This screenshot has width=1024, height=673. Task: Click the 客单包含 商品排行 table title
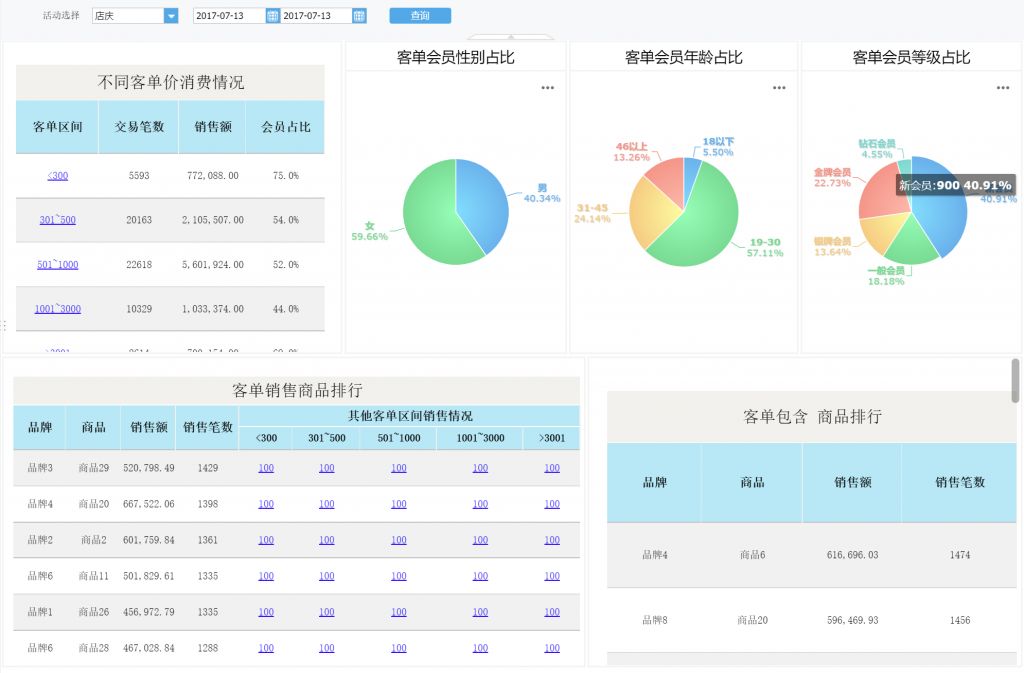(x=812, y=416)
